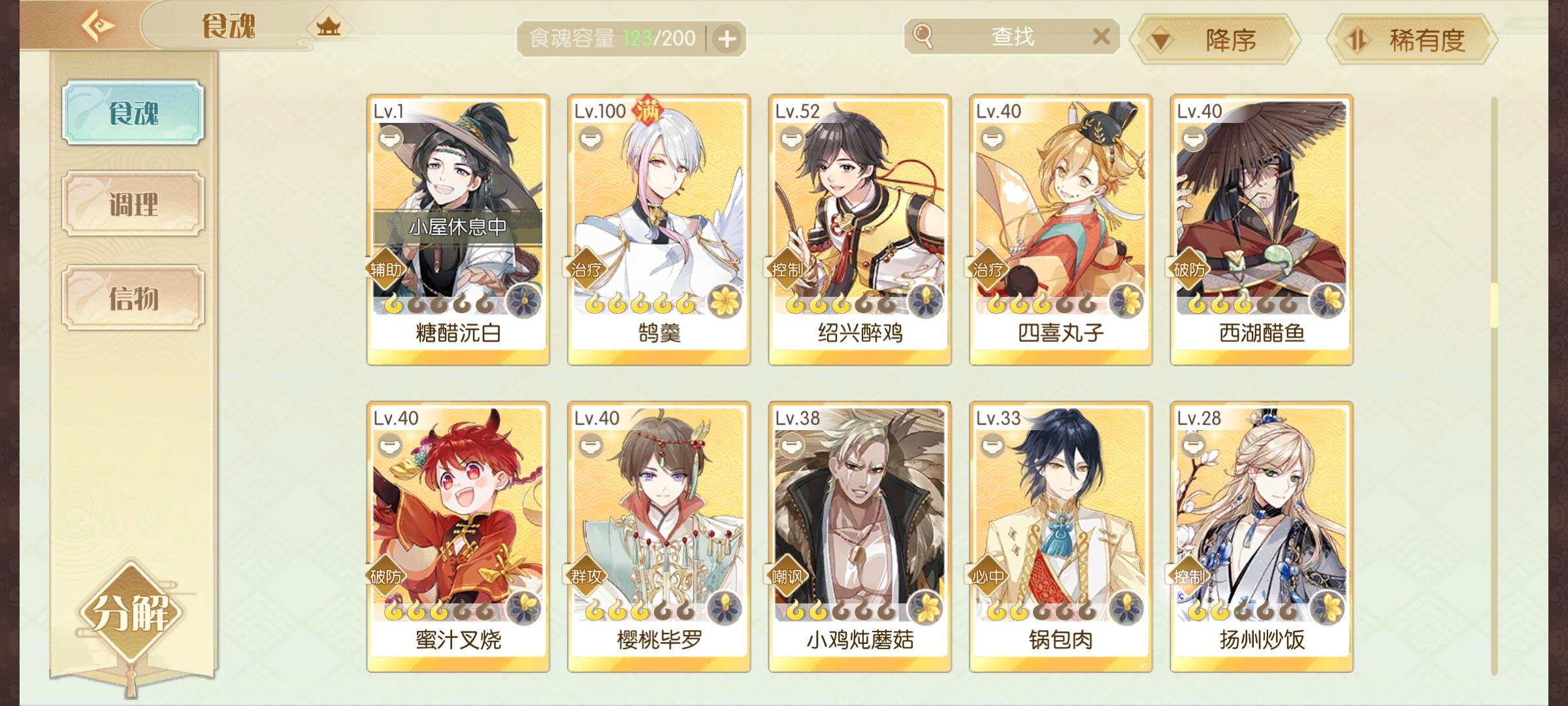Click the 破防 role badge on 西湖醋鱼
The image size is (1568, 706).
tap(1189, 269)
